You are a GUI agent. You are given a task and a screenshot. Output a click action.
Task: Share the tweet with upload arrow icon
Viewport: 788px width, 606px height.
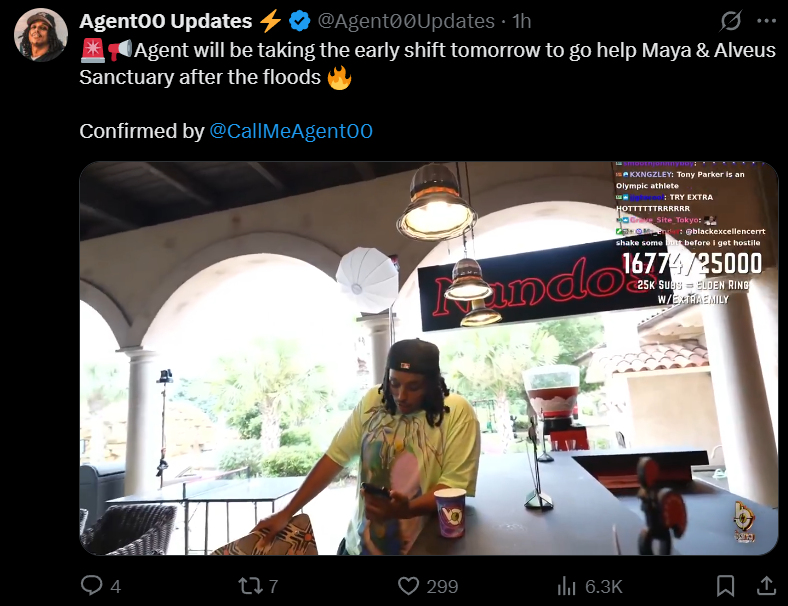pyautogui.click(x=766, y=585)
